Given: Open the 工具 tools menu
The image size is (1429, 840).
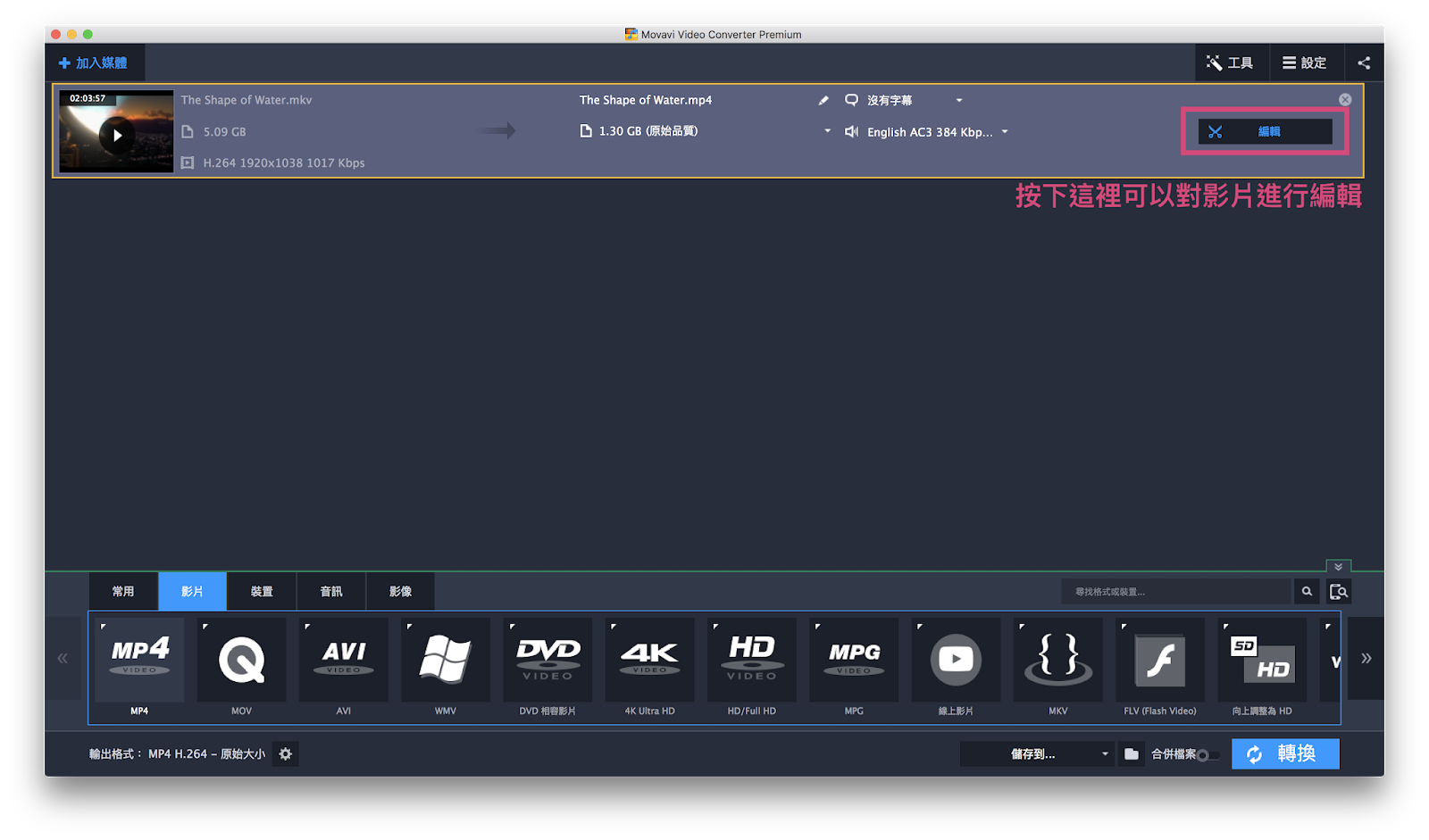Looking at the screenshot, I should pos(1230,62).
